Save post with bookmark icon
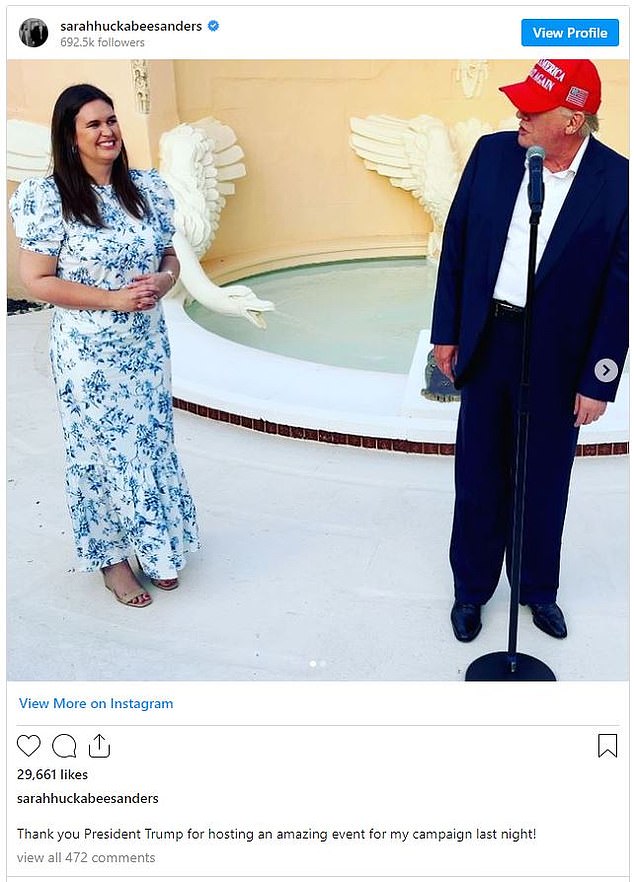This screenshot has width=634, height=882. click(x=608, y=746)
